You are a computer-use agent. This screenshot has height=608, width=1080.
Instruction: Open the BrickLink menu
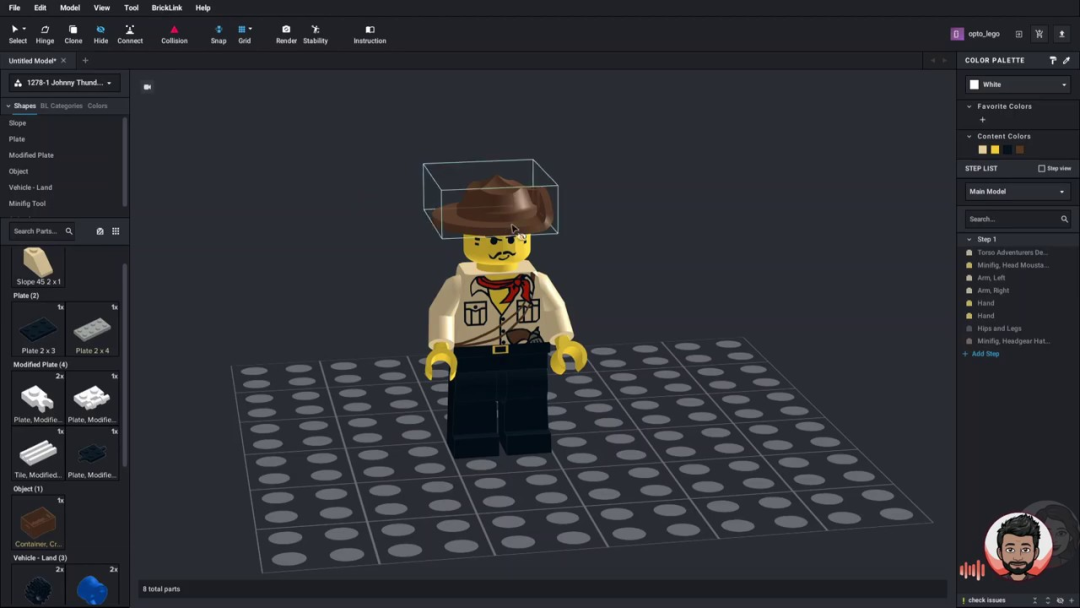(x=167, y=8)
